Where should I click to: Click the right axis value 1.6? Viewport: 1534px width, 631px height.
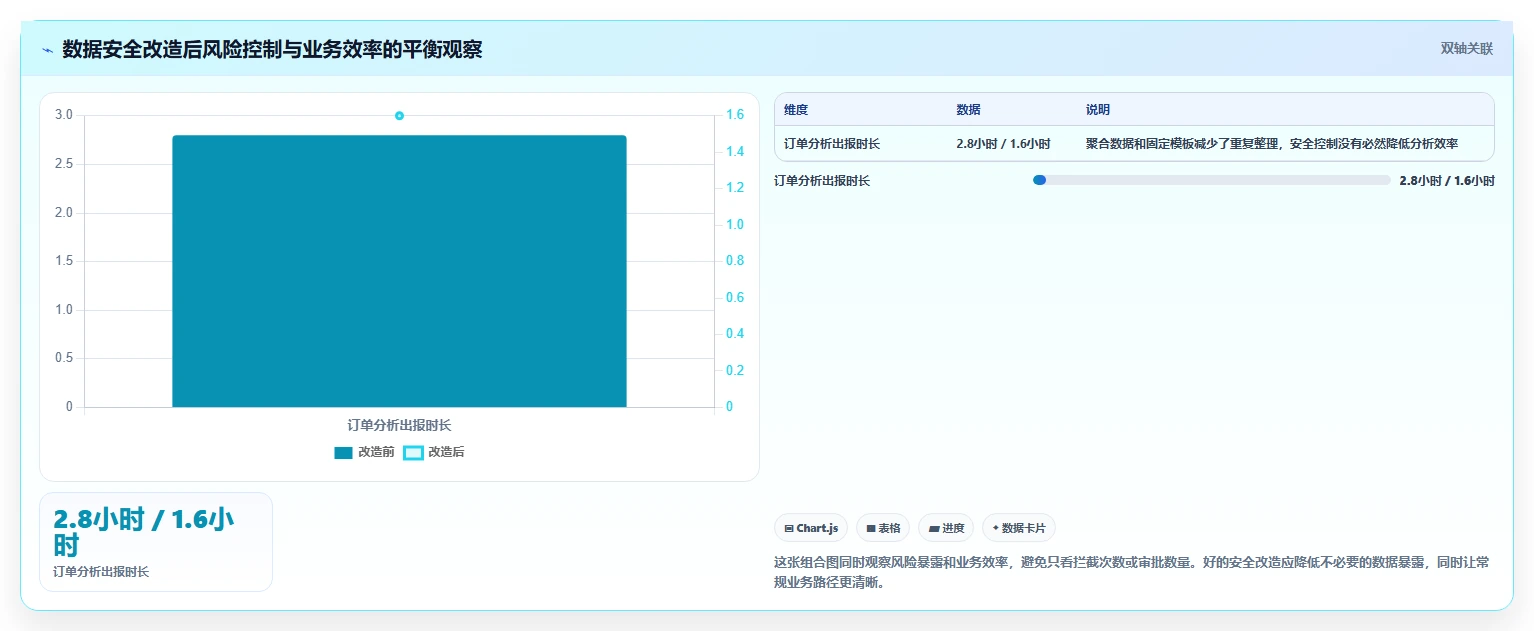[x=735, y=115]
